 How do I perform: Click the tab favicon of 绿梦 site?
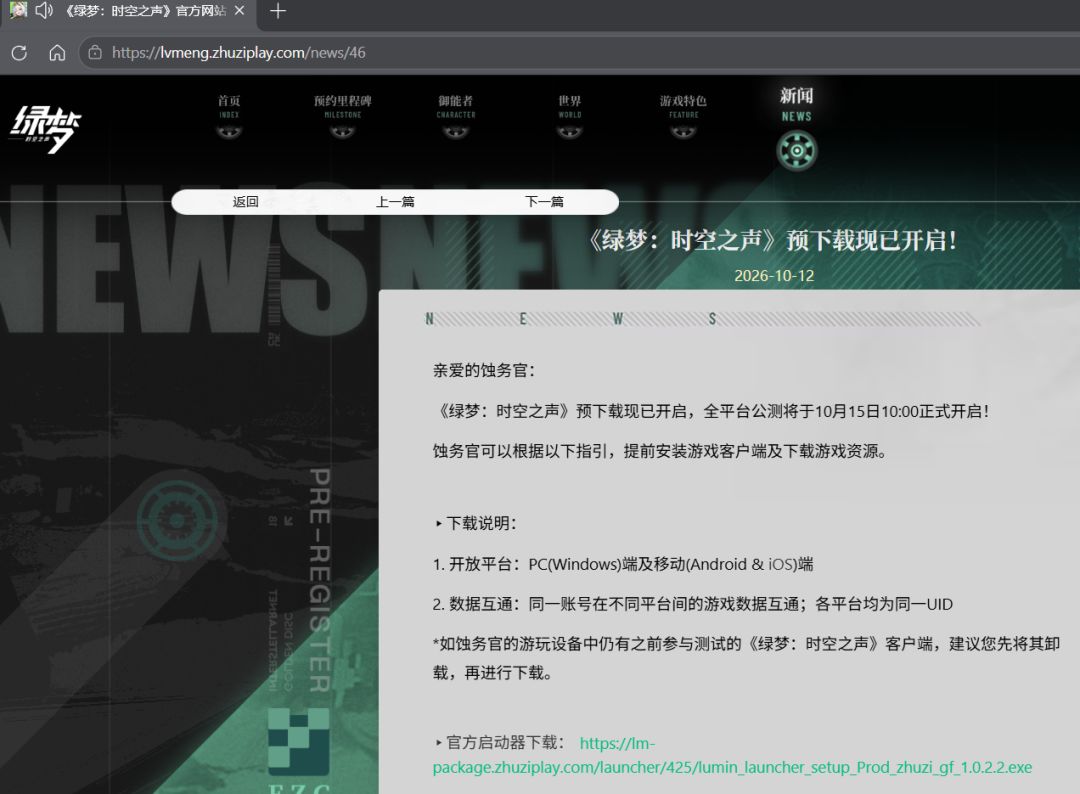tap(18, 10)
